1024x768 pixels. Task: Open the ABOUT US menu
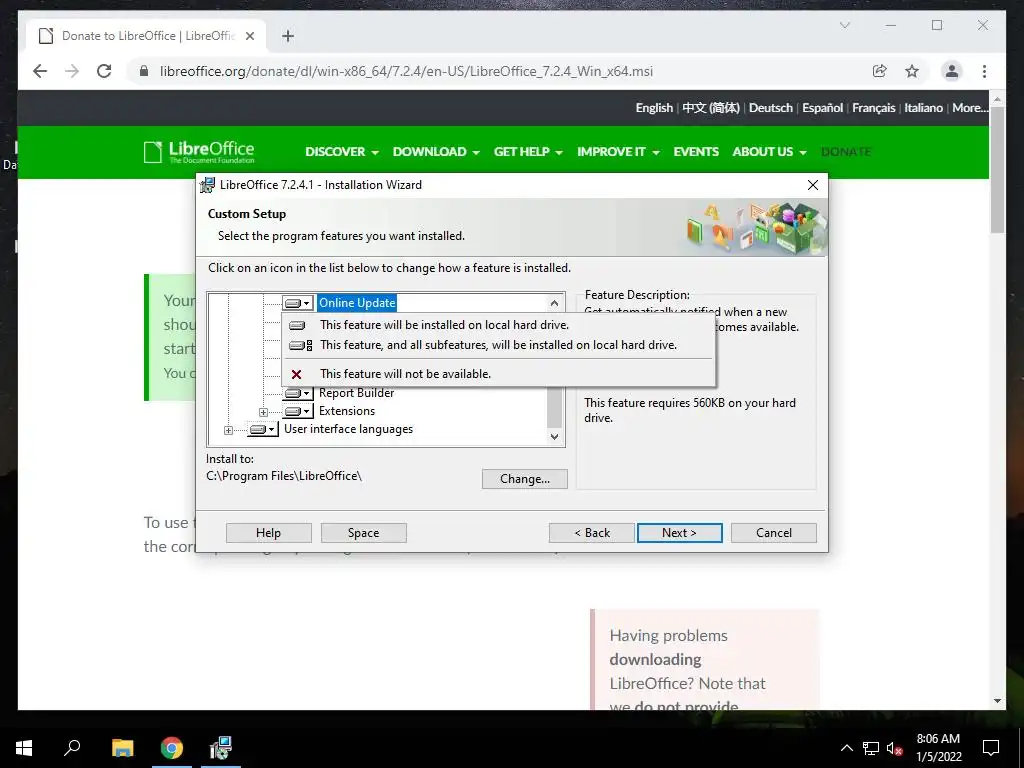[x=769, y=152]
